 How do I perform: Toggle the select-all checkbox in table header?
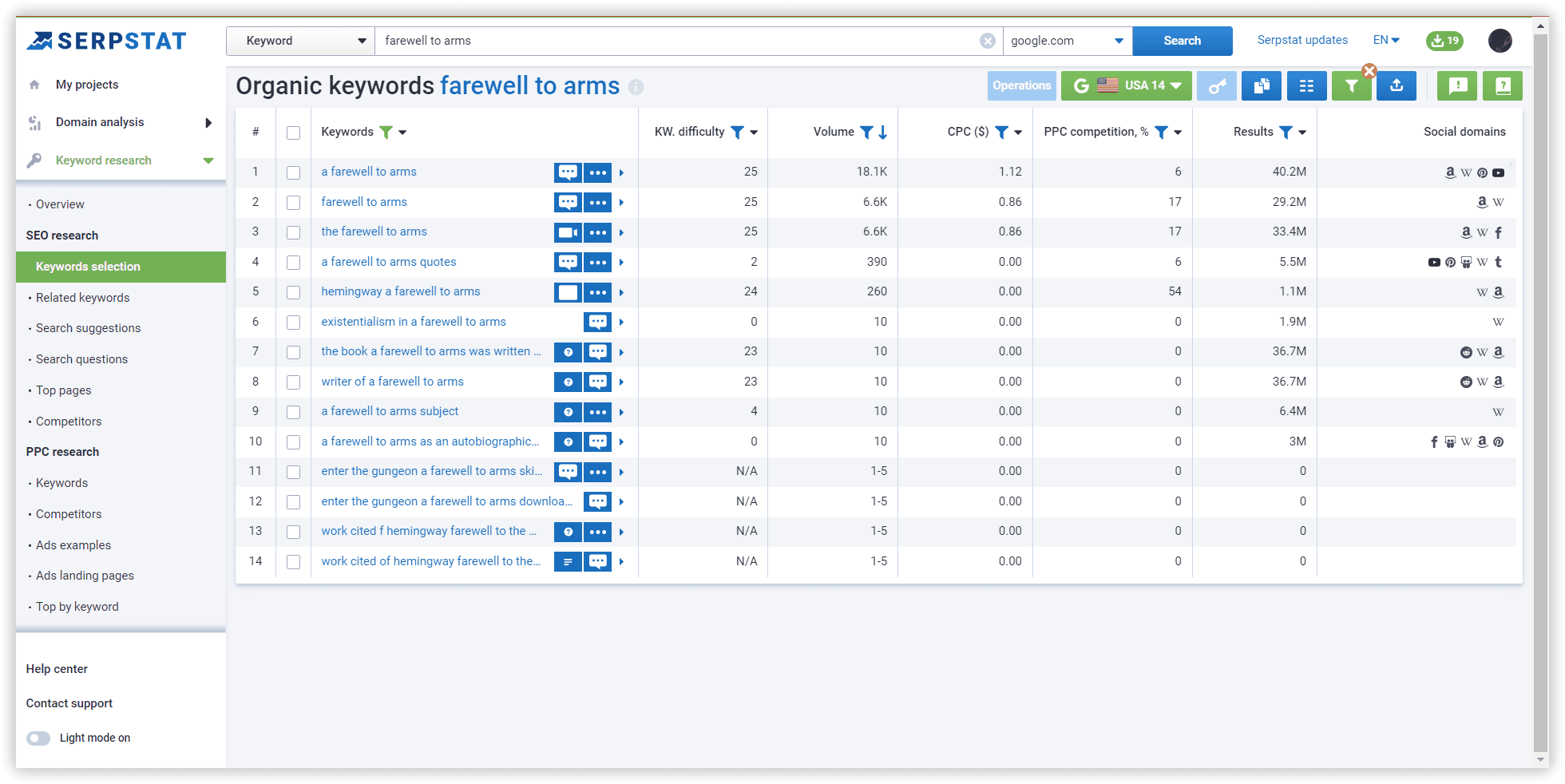point(294,133)
